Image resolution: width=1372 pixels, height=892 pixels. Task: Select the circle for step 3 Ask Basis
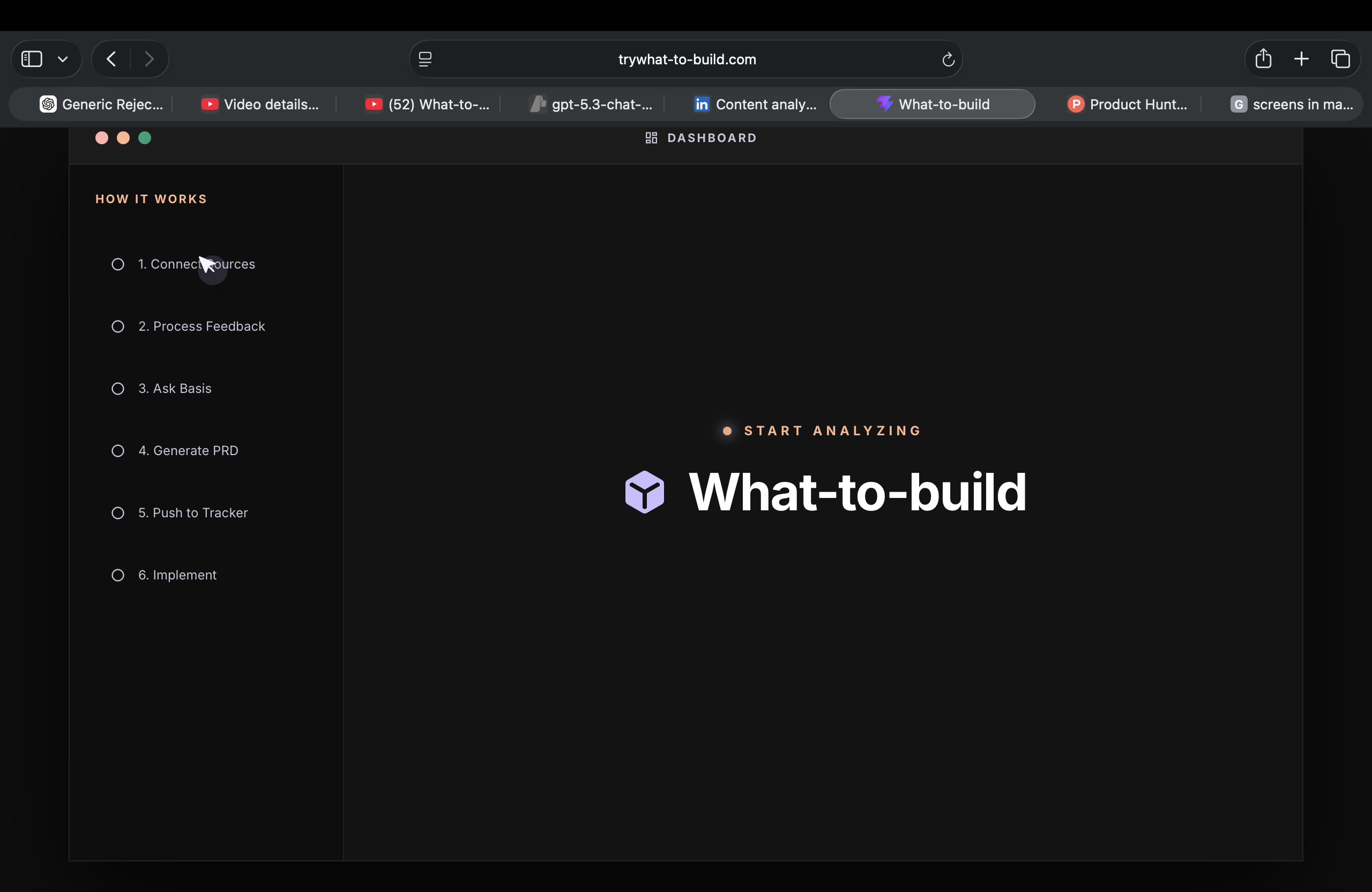click(x=117, y=389)
